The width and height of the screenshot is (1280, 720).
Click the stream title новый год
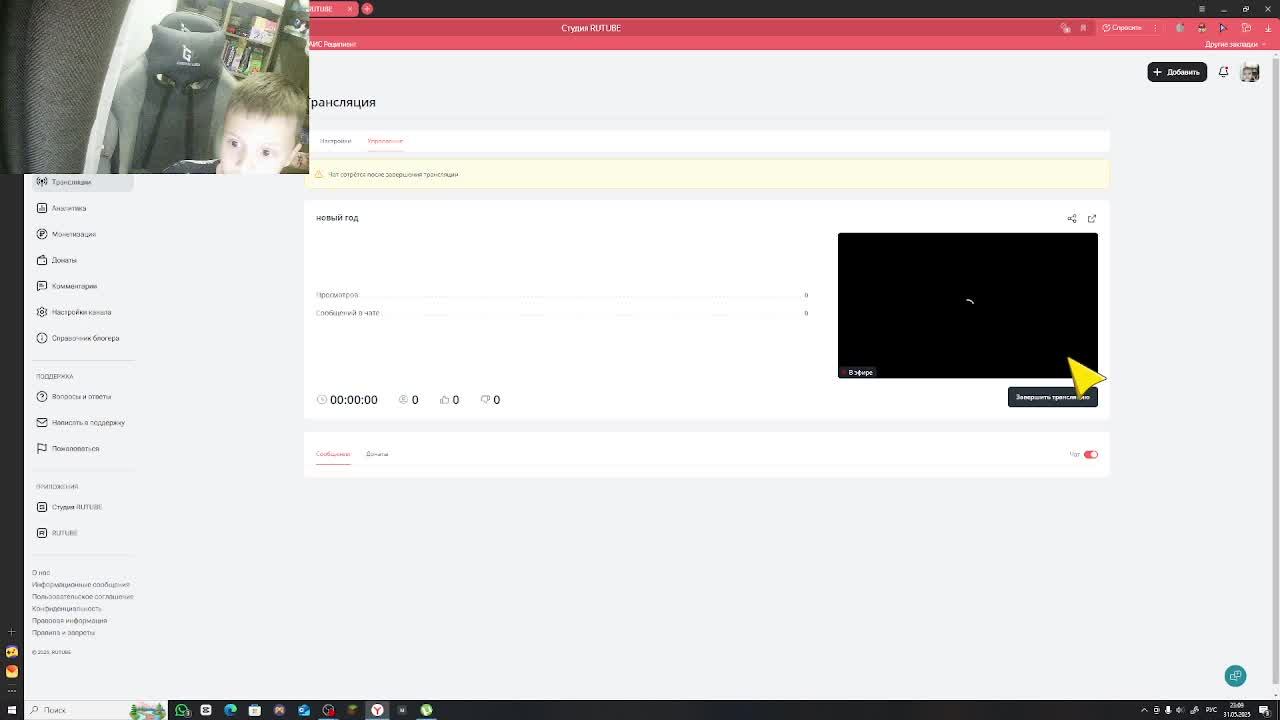click(337, 218)
